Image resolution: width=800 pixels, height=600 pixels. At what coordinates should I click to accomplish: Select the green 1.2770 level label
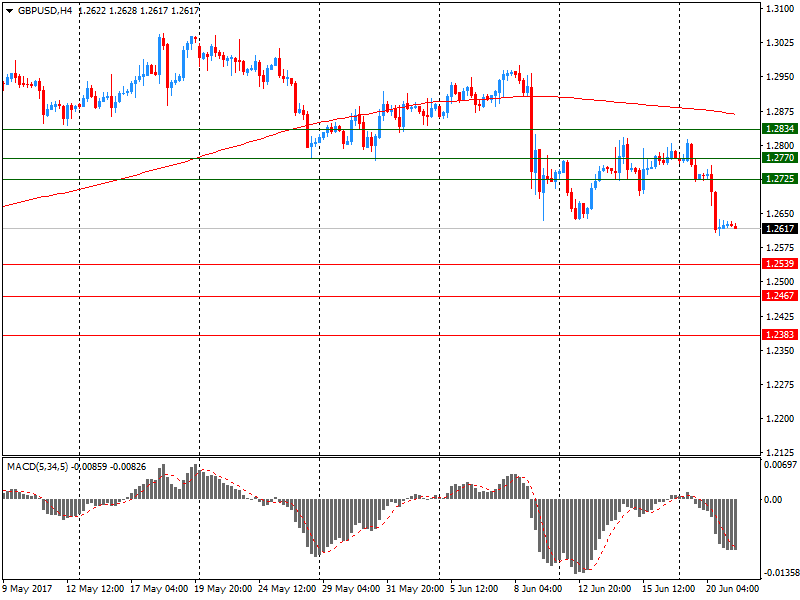pyautogui.click(x=779, y=158)
